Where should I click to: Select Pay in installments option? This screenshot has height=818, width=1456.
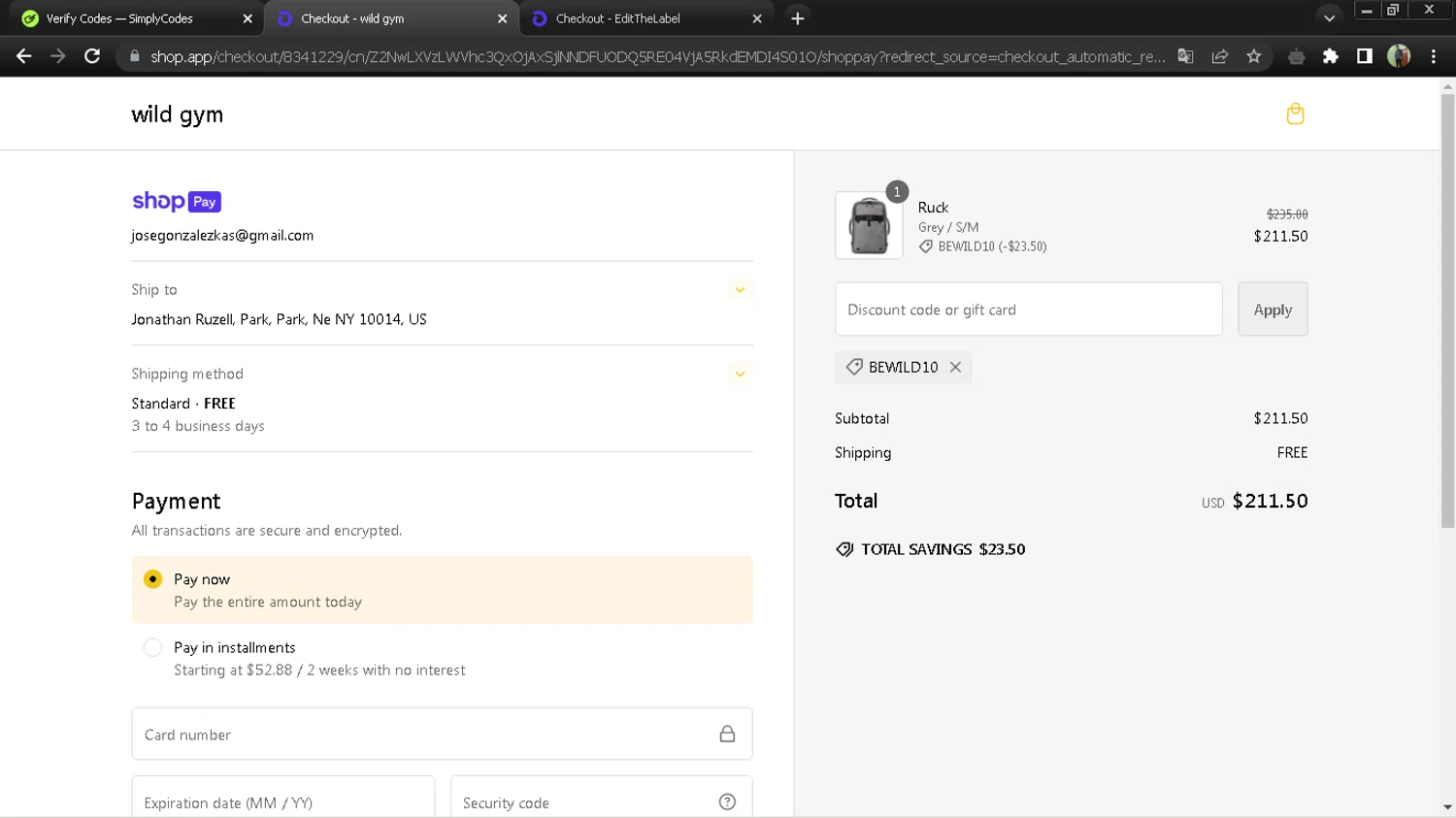(152, 647)
